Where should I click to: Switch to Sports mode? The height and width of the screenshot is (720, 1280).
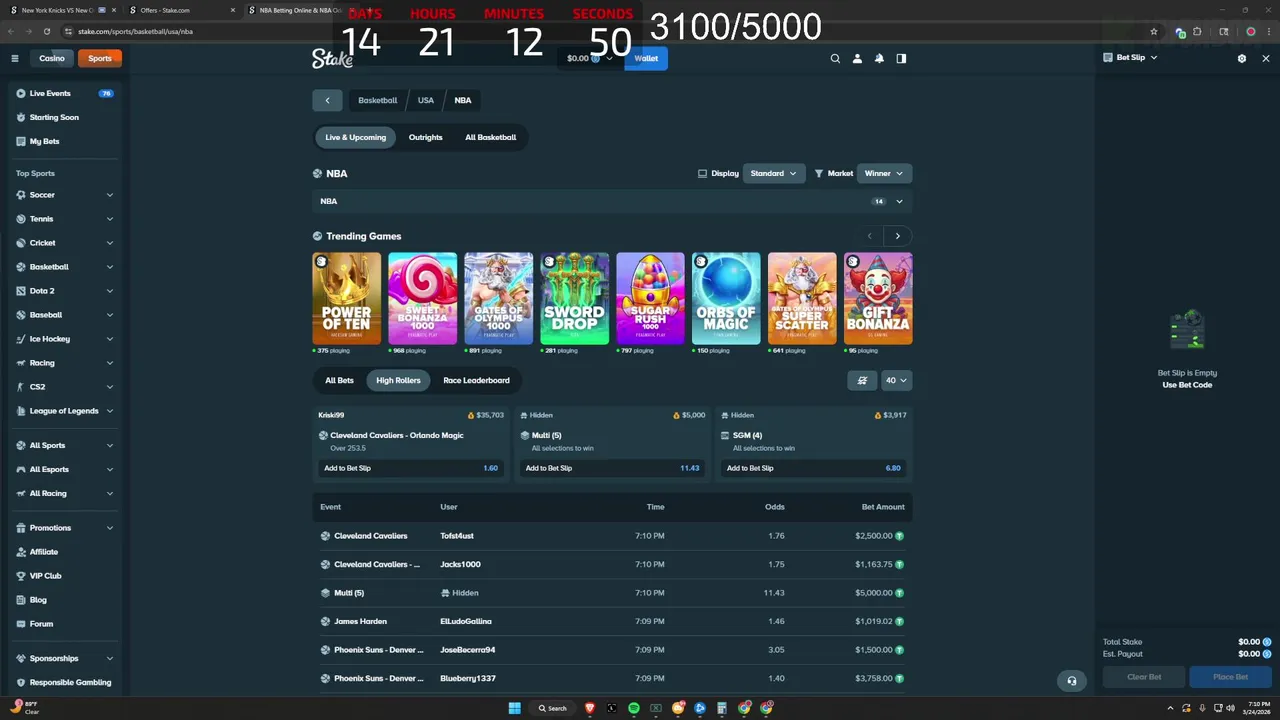[x=100, y=58]
